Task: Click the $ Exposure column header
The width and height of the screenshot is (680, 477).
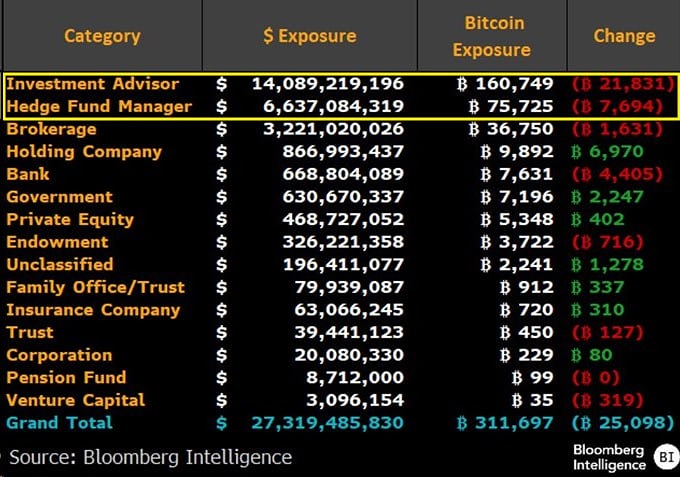Action: coord(309,36)
